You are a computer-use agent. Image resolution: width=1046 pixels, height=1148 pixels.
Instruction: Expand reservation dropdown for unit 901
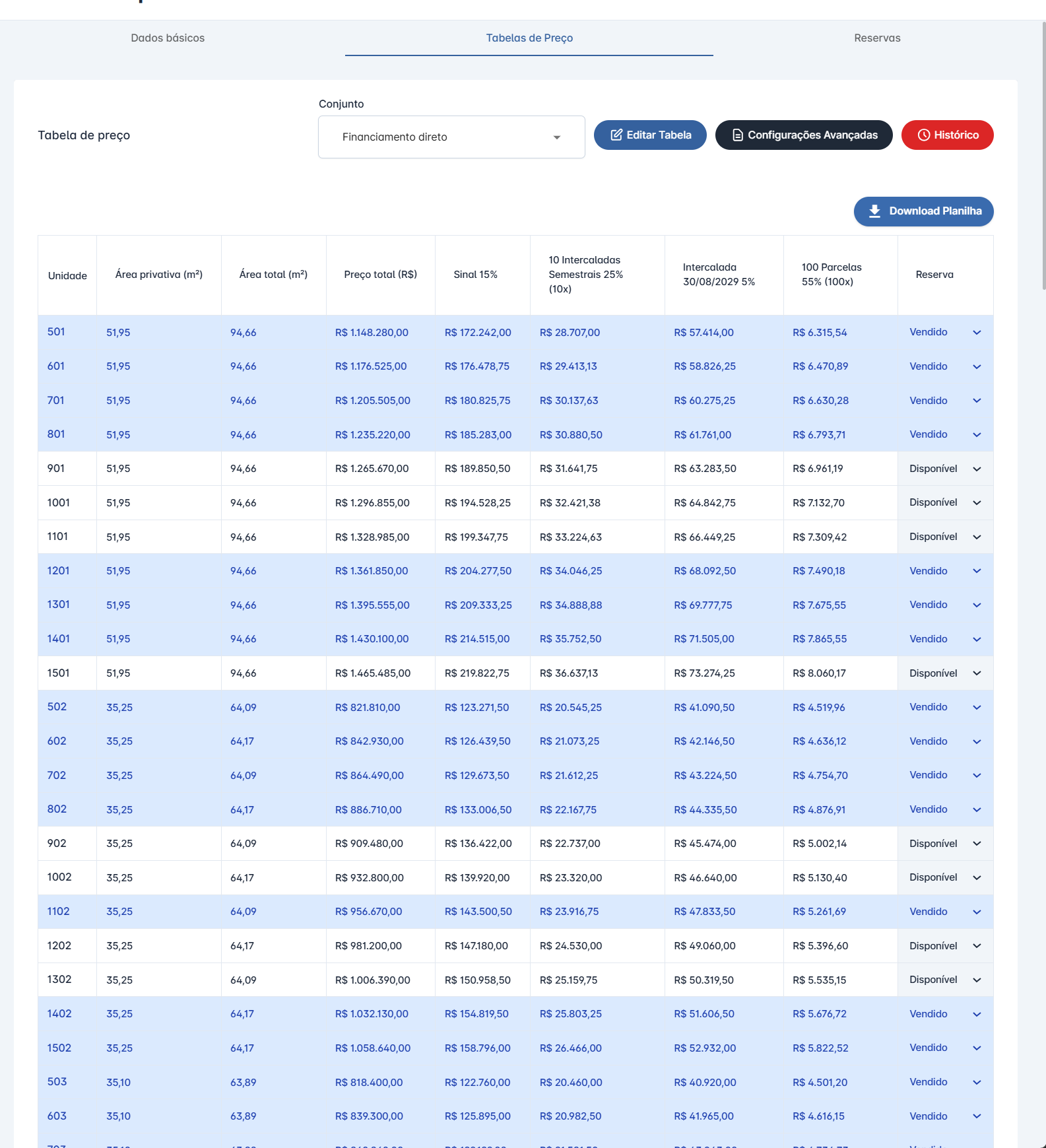click(x=977, y=469)
